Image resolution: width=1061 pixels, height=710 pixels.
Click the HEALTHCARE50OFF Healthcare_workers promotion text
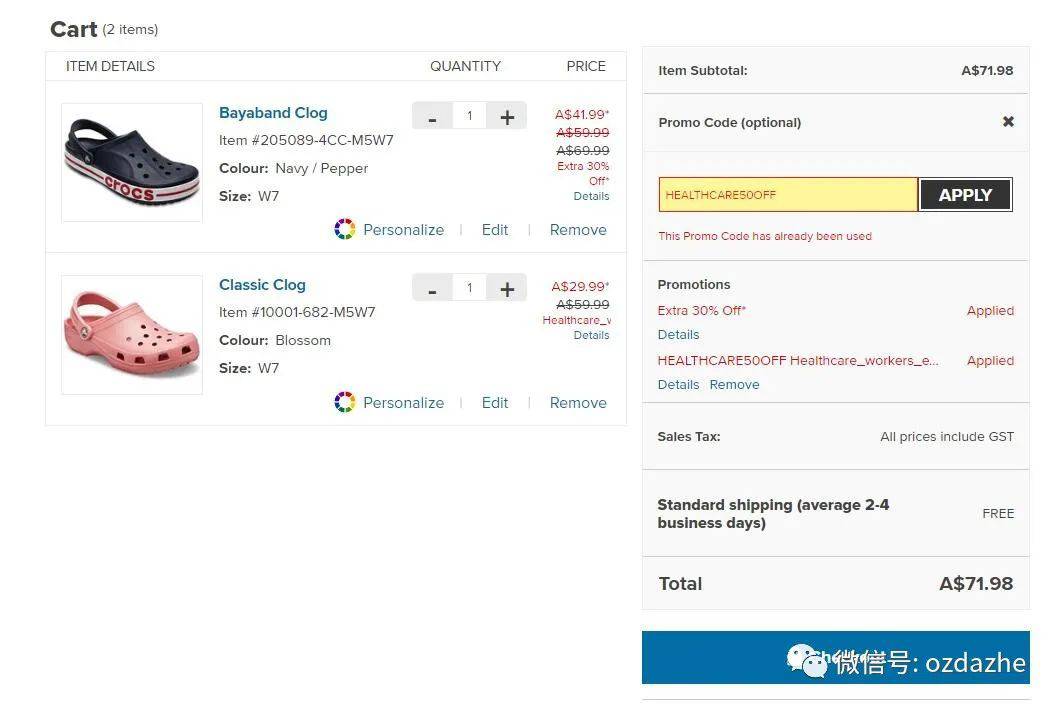pos(798,361)
